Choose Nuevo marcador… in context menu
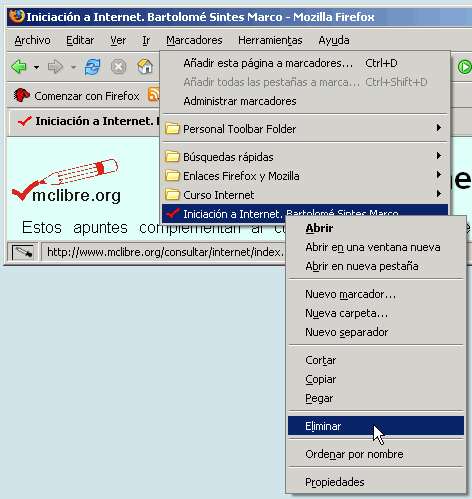 click(376, 294)
